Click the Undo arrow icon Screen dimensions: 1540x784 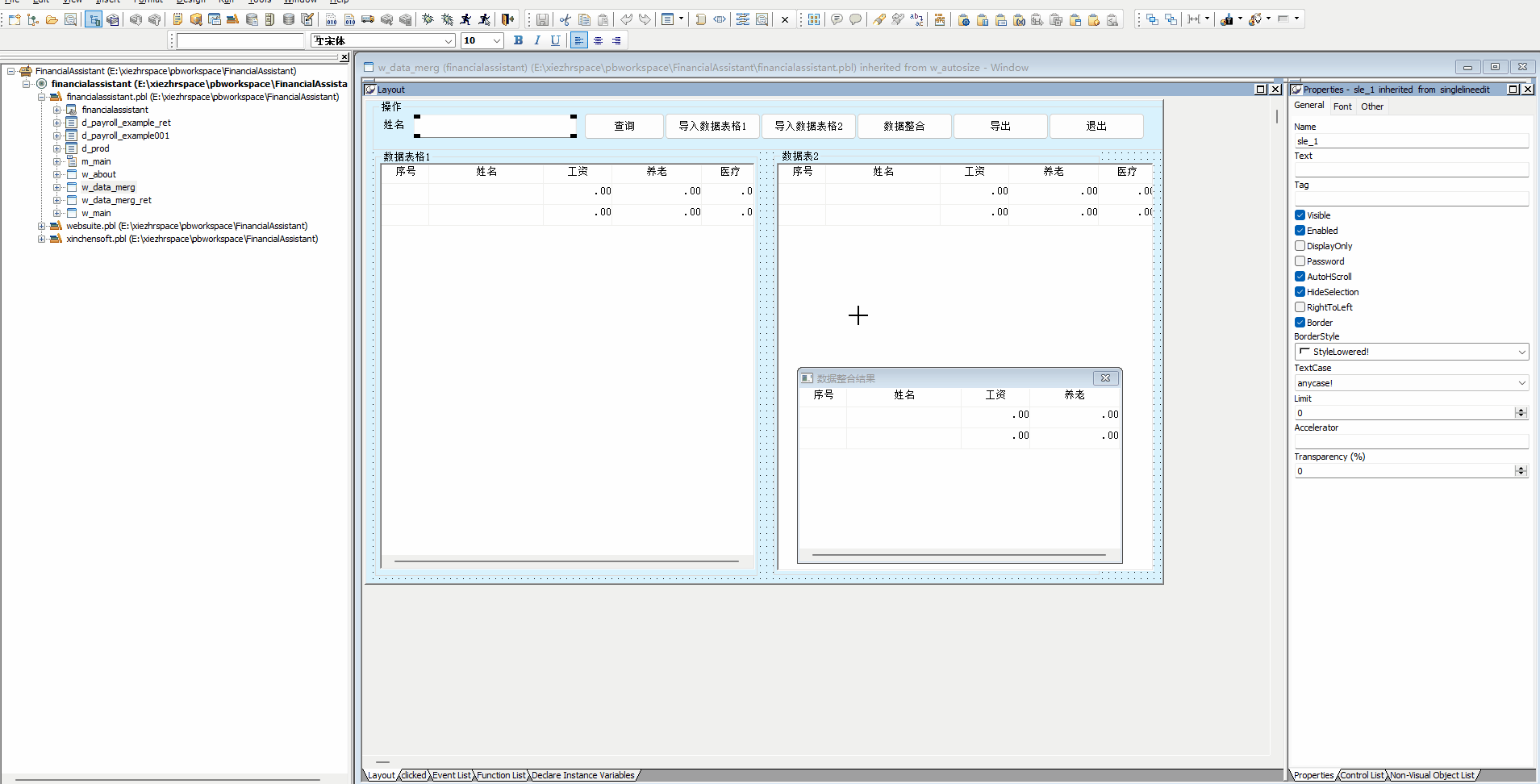tap(626, 19)
